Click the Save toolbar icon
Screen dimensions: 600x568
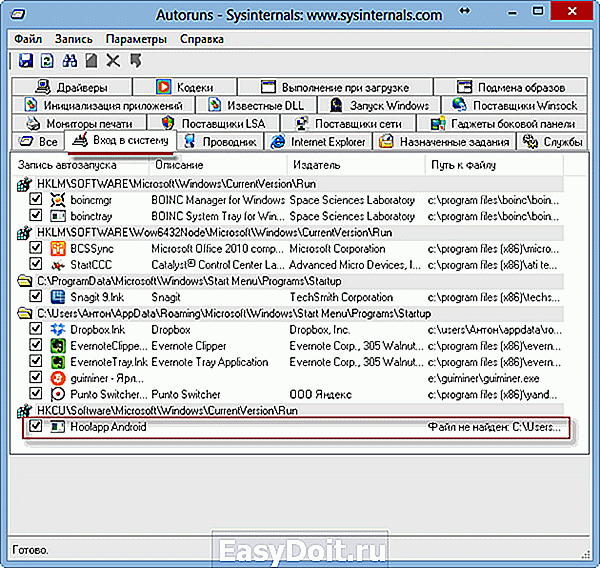pyautogui.click(x=26, y=60)
